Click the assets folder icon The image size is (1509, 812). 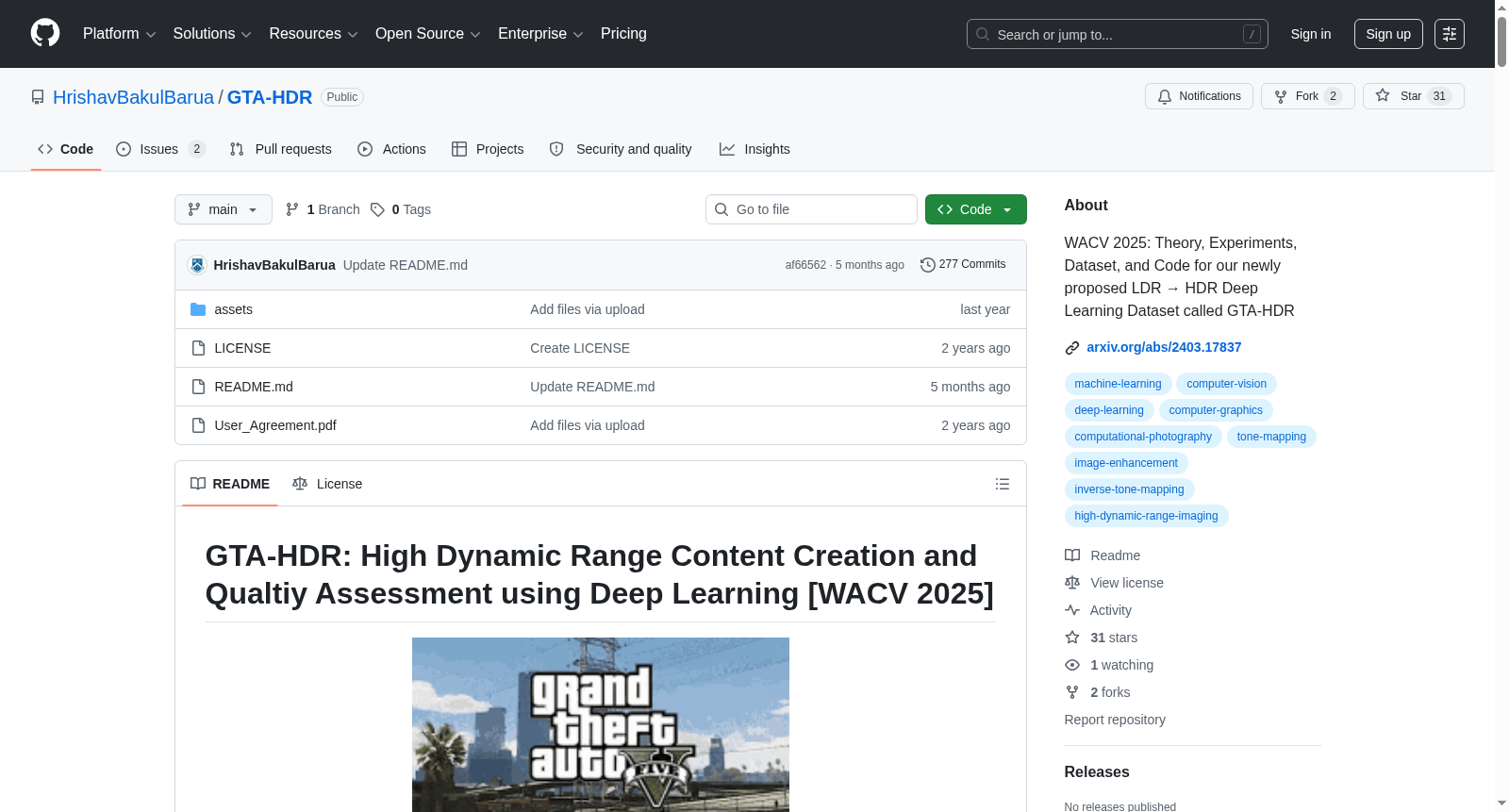click(198, 309)
